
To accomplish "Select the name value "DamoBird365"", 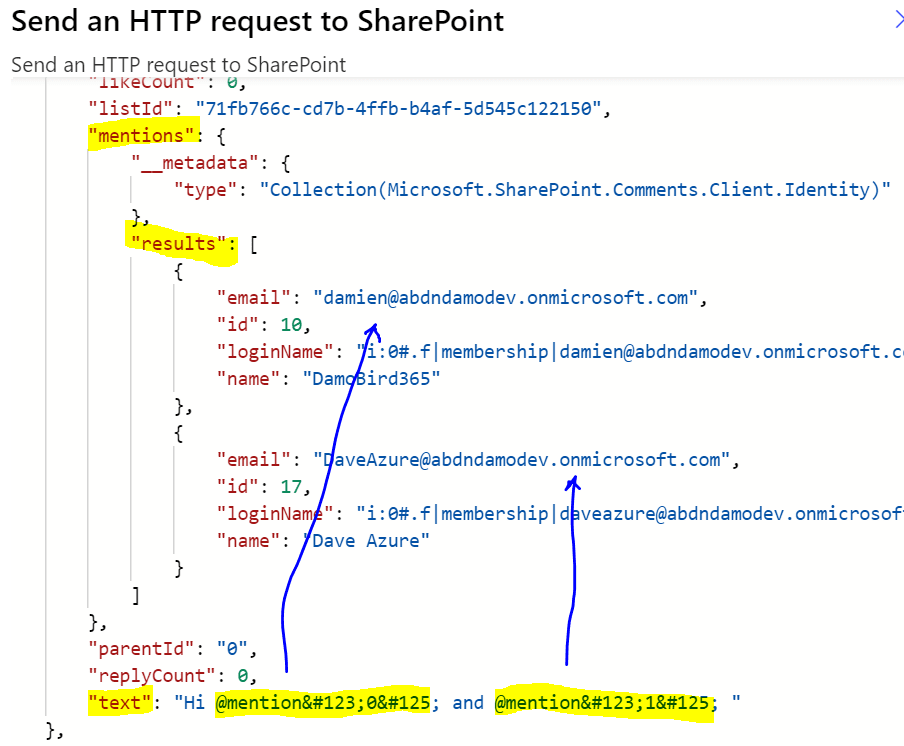I will pyautogui.click(x=371, y=379).
